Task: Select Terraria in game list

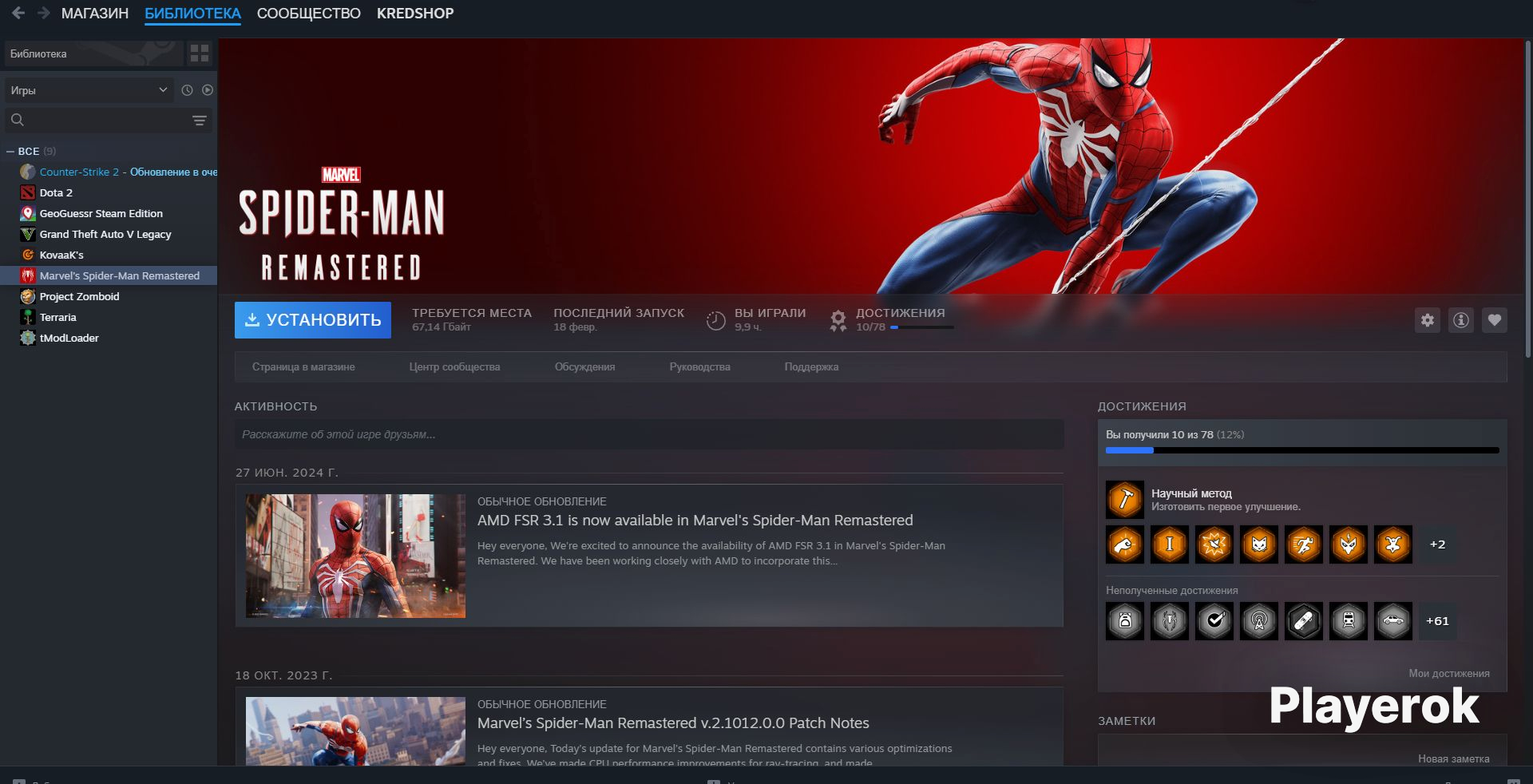Action: (57, 317)
